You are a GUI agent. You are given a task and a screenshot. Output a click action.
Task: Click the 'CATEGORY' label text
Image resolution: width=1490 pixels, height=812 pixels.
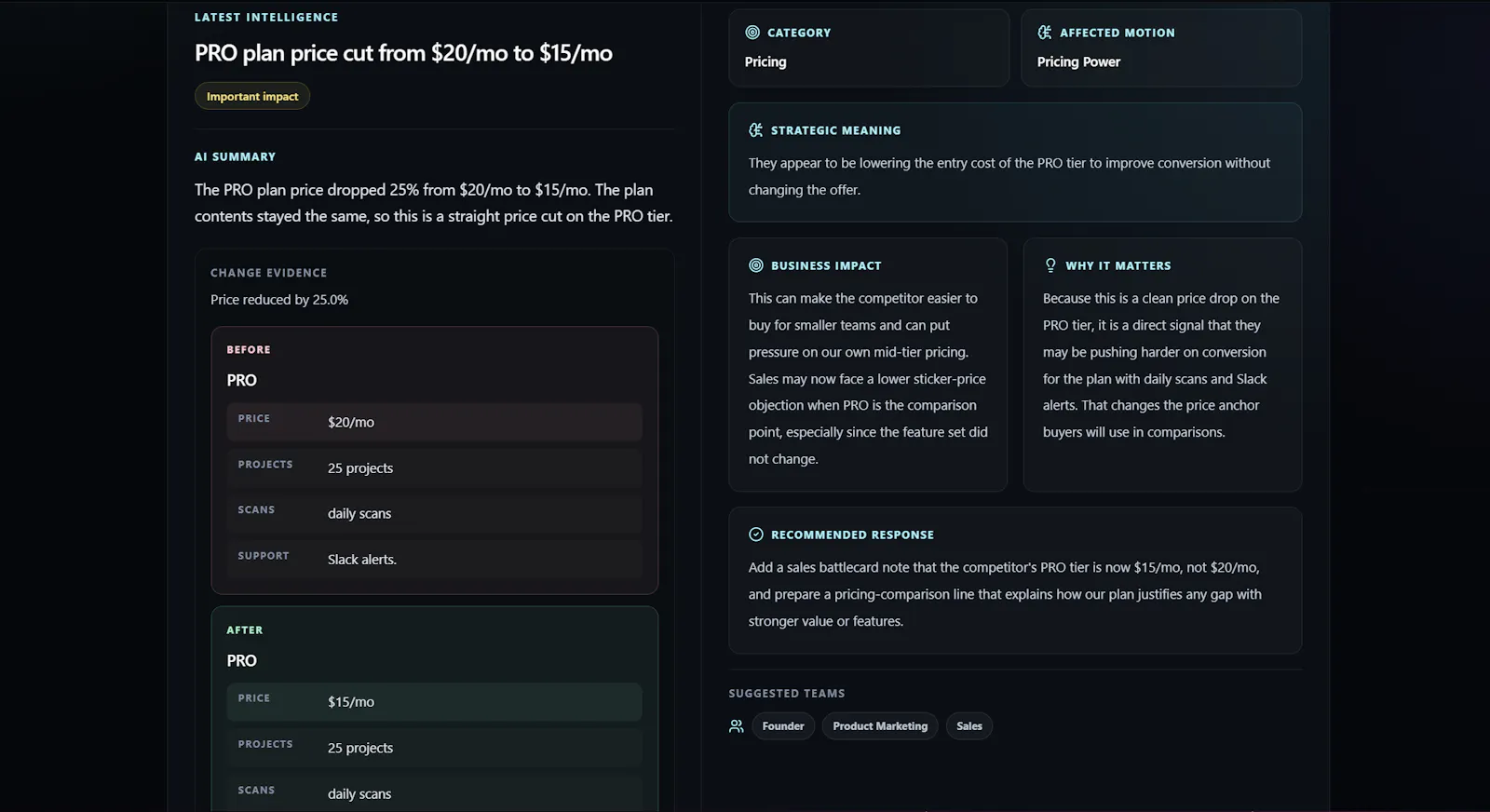tap(799, 34)
